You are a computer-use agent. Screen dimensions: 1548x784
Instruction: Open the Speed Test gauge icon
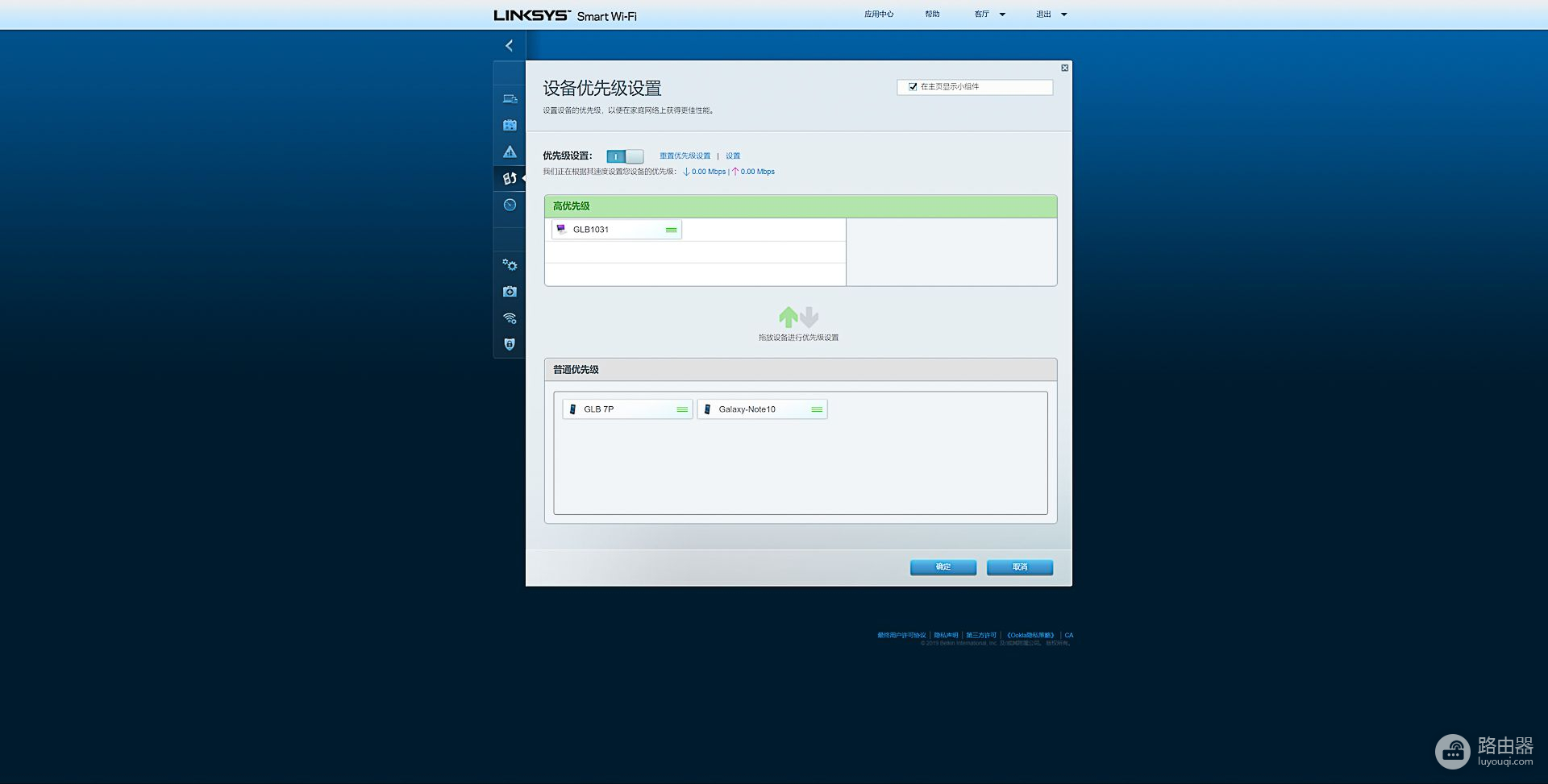click(x=510, y=205)
